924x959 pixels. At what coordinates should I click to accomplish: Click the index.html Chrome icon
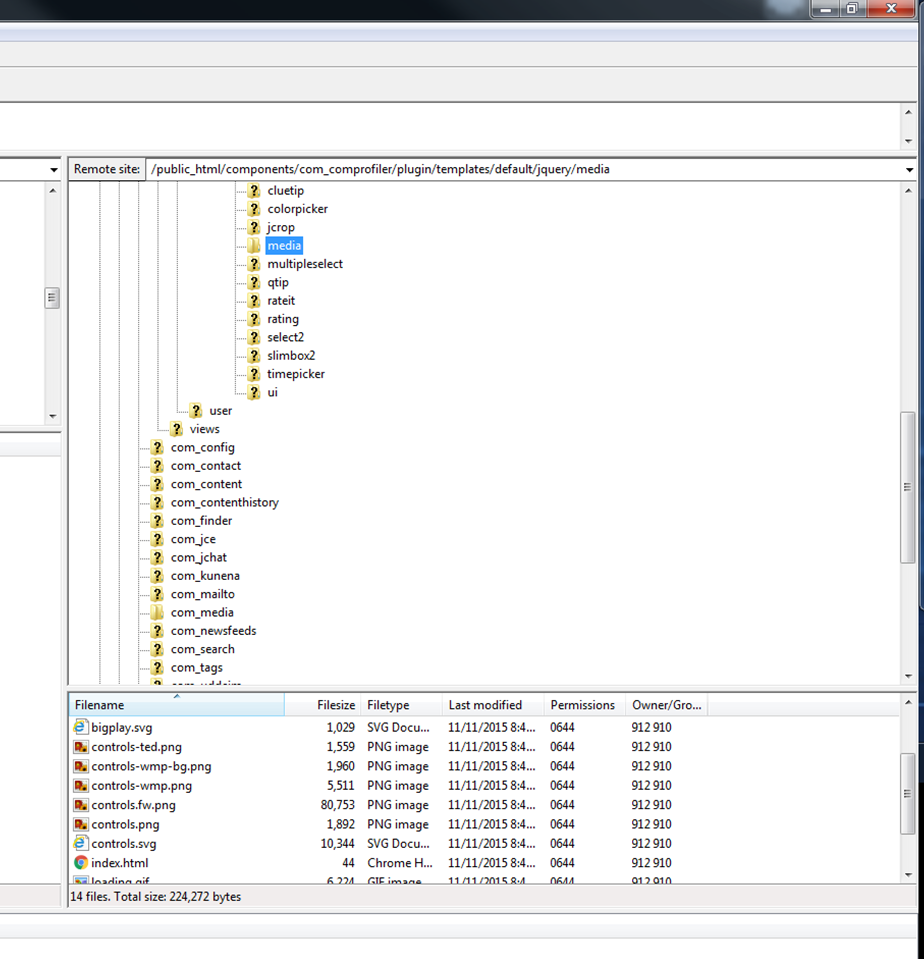(x=80, y=863)
